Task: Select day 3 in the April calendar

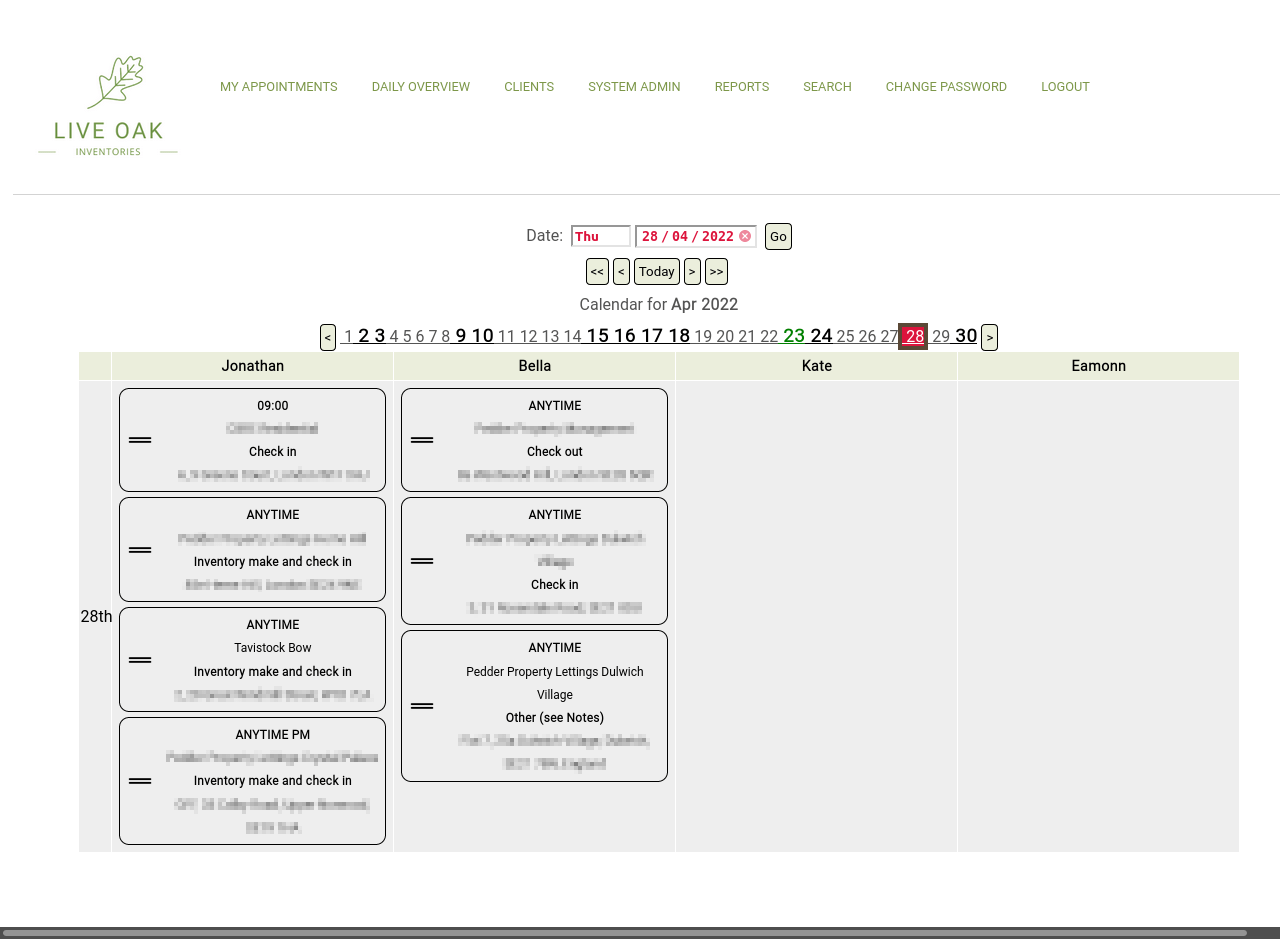Action: (x=380, y=336)
